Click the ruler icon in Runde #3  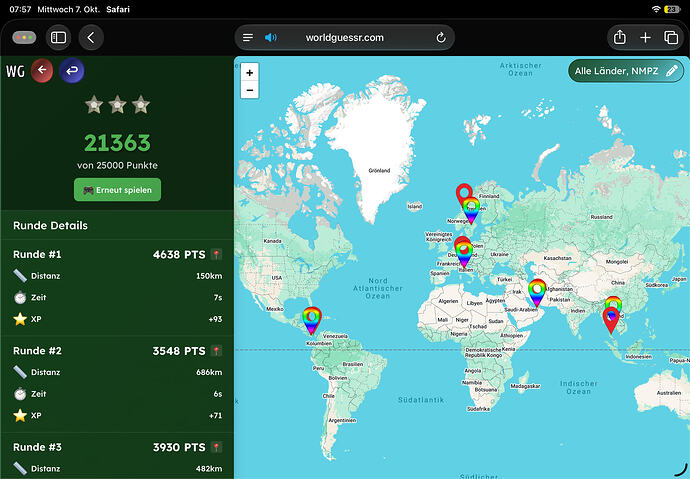coord(20,468)
